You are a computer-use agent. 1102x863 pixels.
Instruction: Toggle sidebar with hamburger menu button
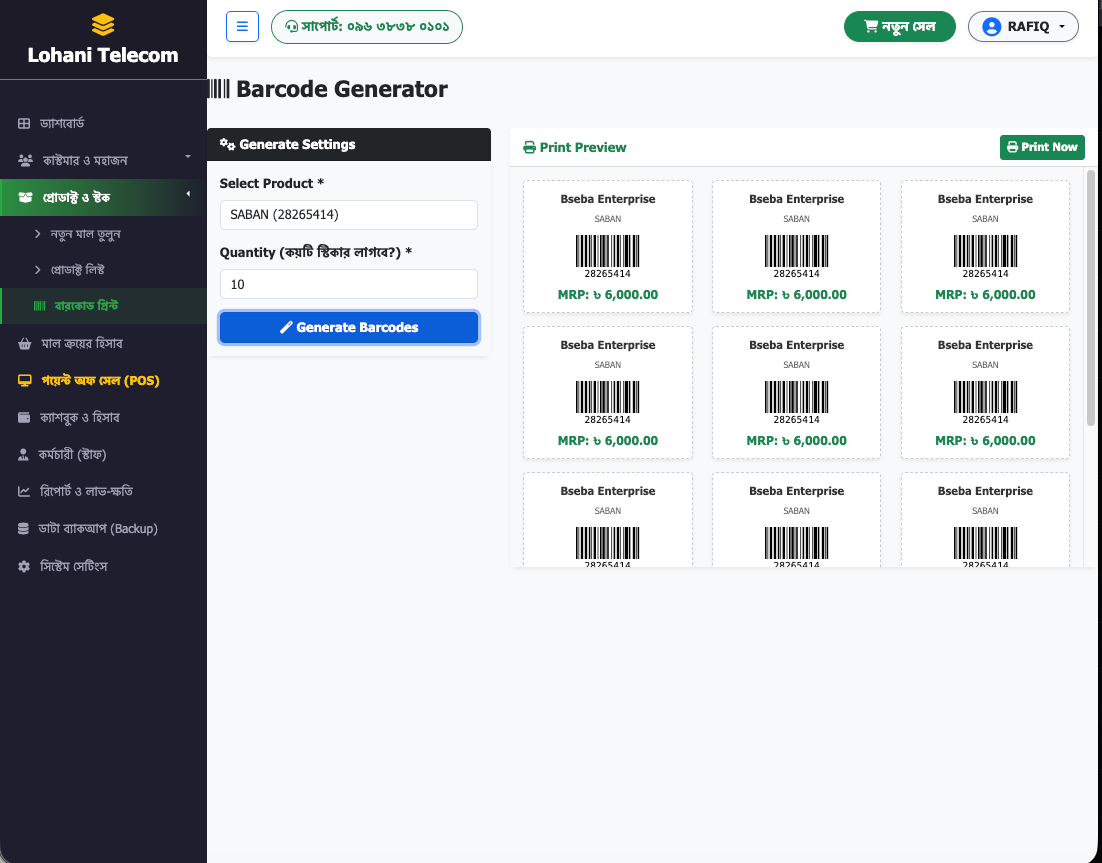(242, 27)
